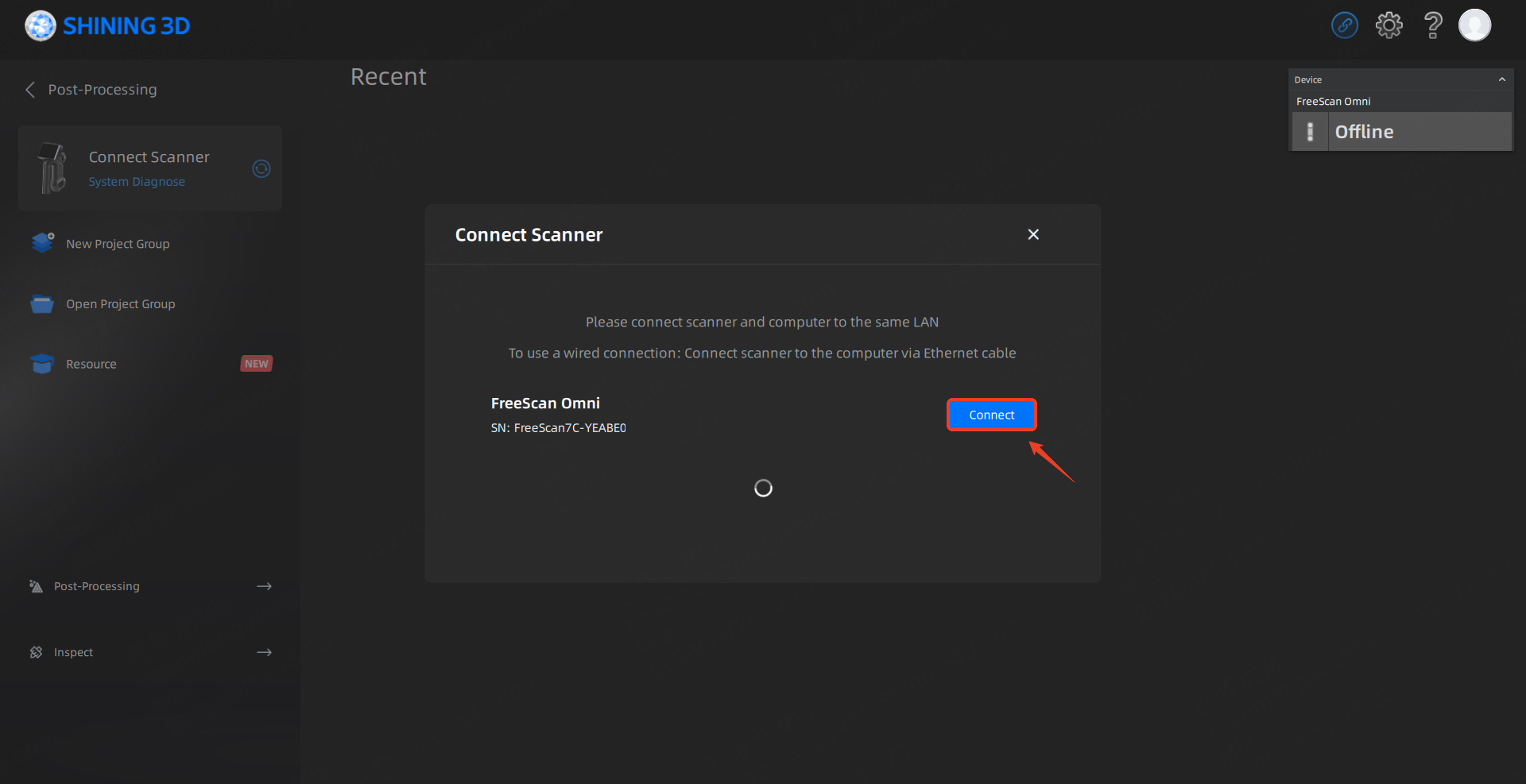The width and height of the screenshot is (1526, 784).
Task: Refresh the scanner connection status icon
Action: tap(261, 168)
